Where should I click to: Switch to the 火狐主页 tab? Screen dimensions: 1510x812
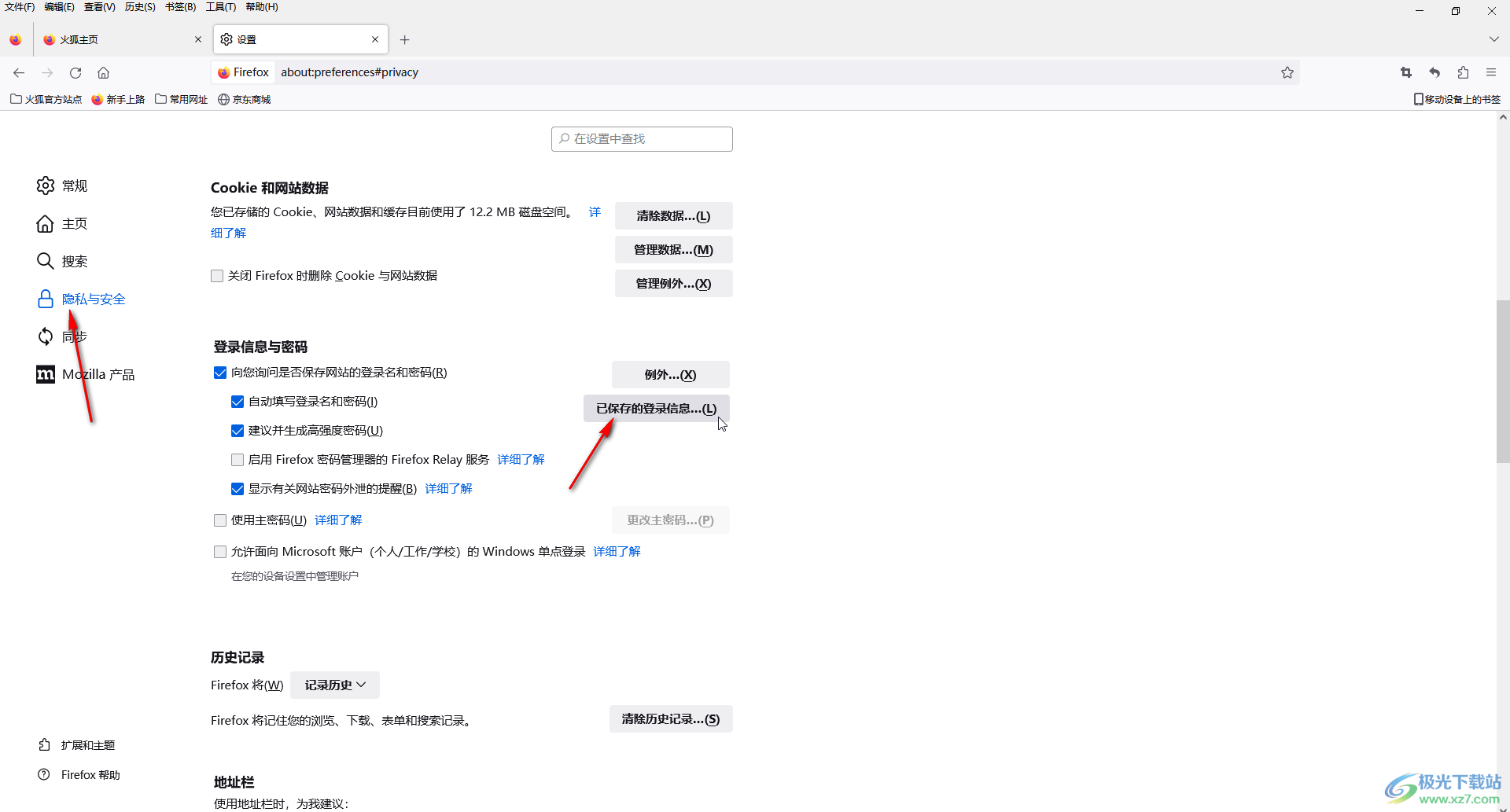point(122,39)
